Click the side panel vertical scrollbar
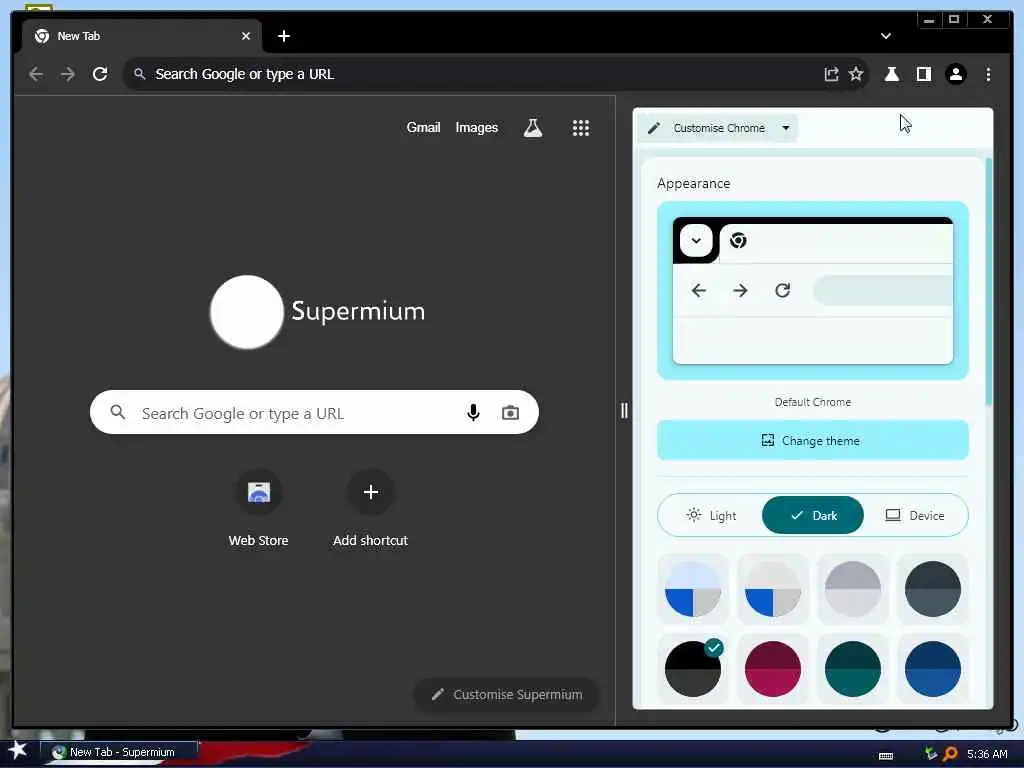This screenshot has height=768, width=1024. click(989, 282)
